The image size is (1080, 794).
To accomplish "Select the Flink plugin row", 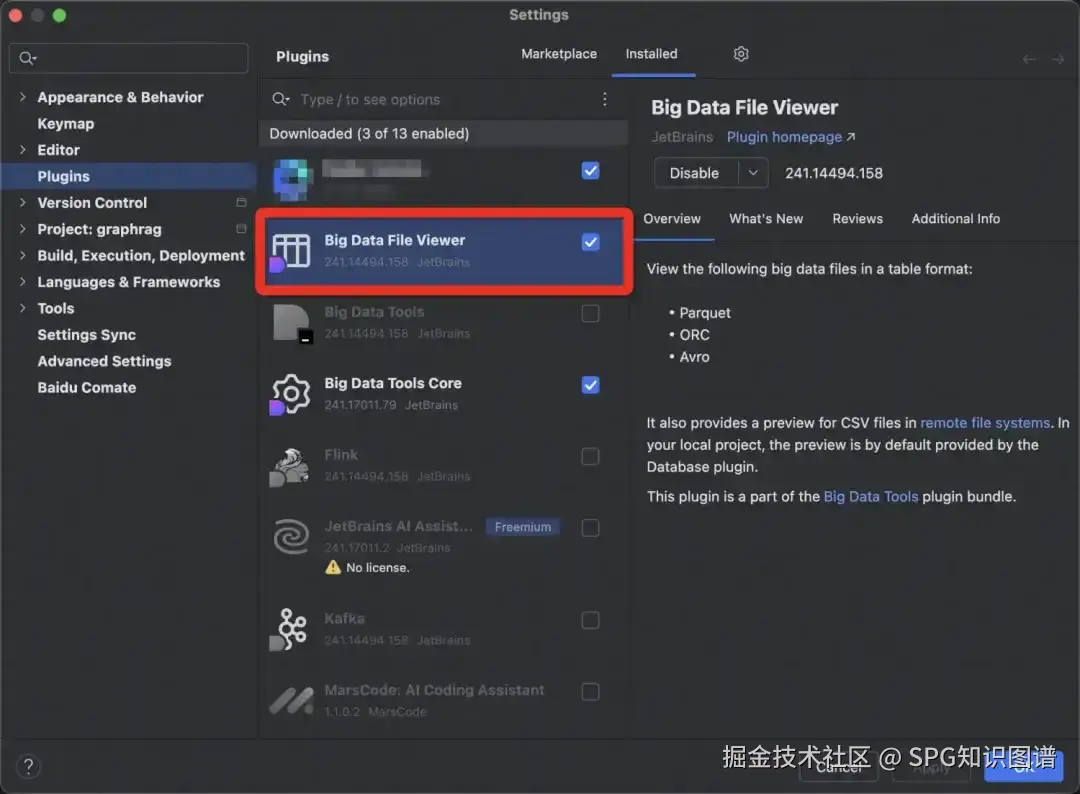I will [443, 466].
